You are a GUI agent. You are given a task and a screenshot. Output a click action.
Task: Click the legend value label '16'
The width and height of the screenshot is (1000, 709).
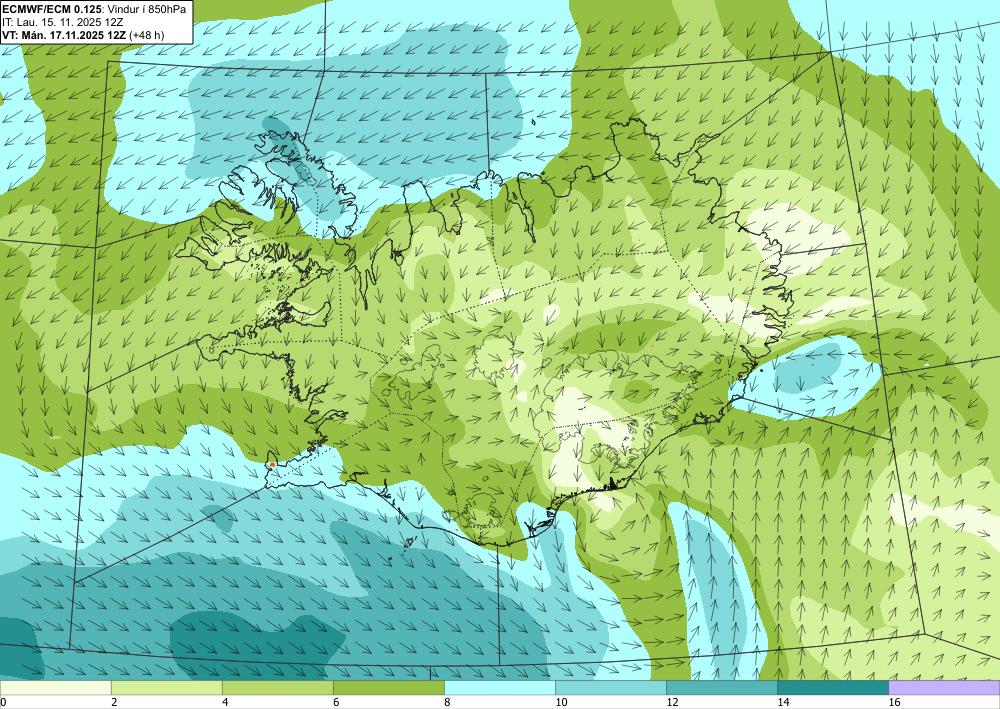[x=894, y=702]
